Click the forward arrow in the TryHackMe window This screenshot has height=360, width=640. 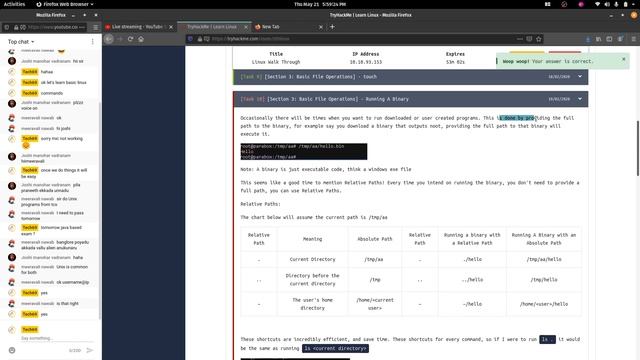pos(120,39)
